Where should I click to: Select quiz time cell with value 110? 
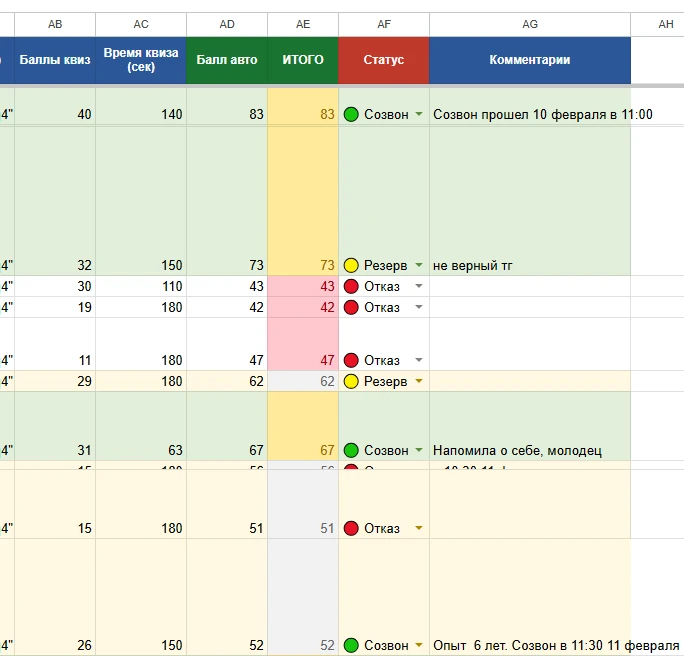coord(141,286)
